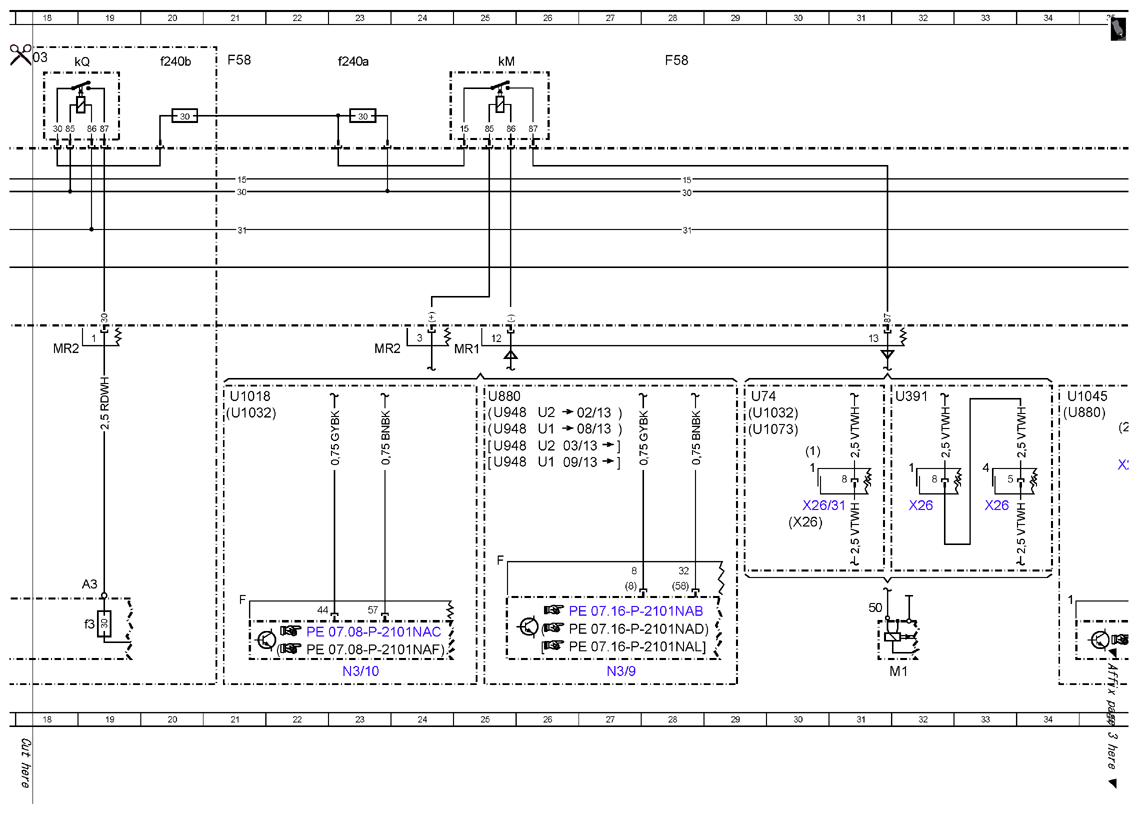Click the scissors cut-mark icon
This screenshot has width=1138, height=813.
[x=20, y=54]
